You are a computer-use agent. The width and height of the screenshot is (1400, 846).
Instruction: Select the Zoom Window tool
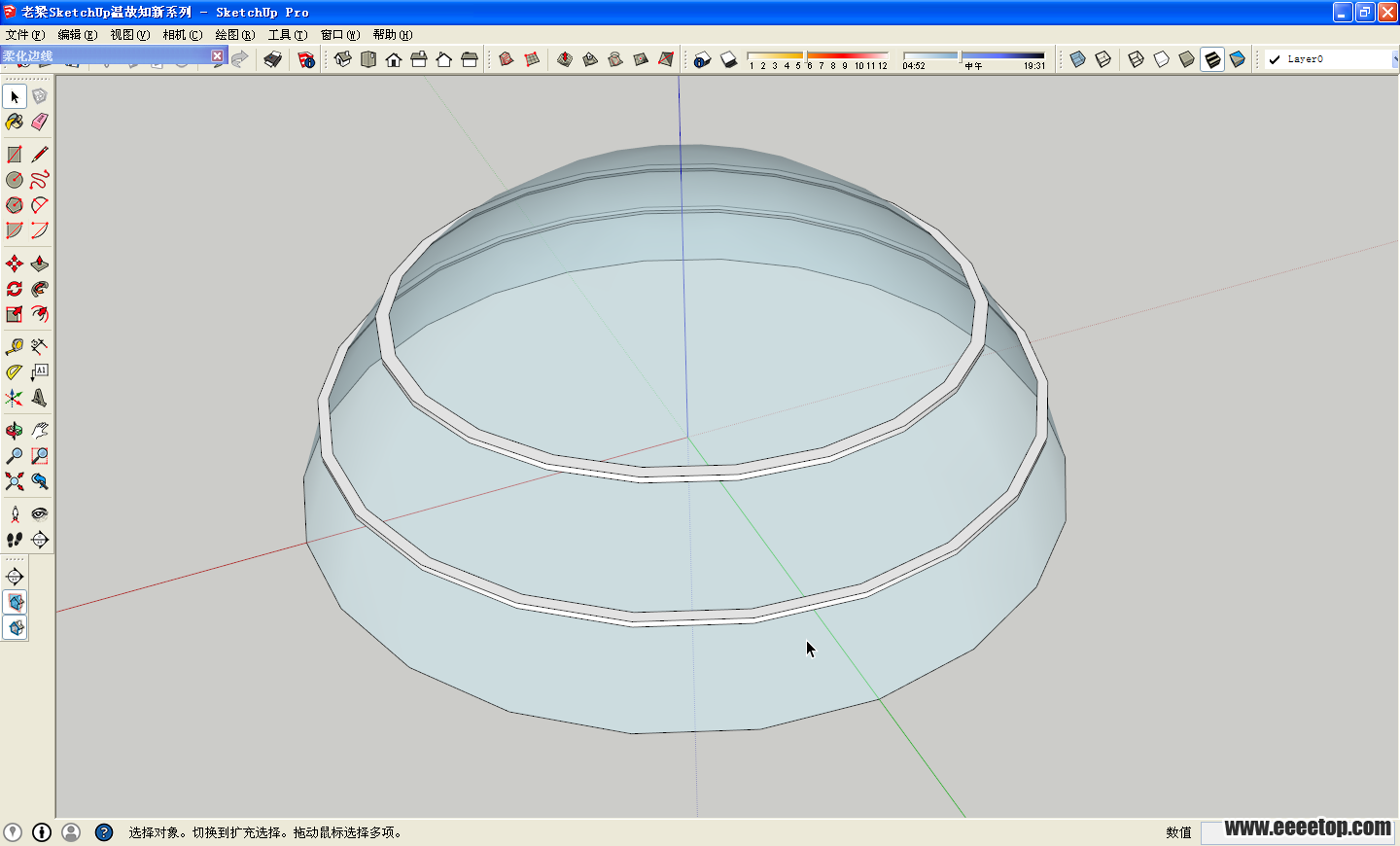click(x=40, y=456)
